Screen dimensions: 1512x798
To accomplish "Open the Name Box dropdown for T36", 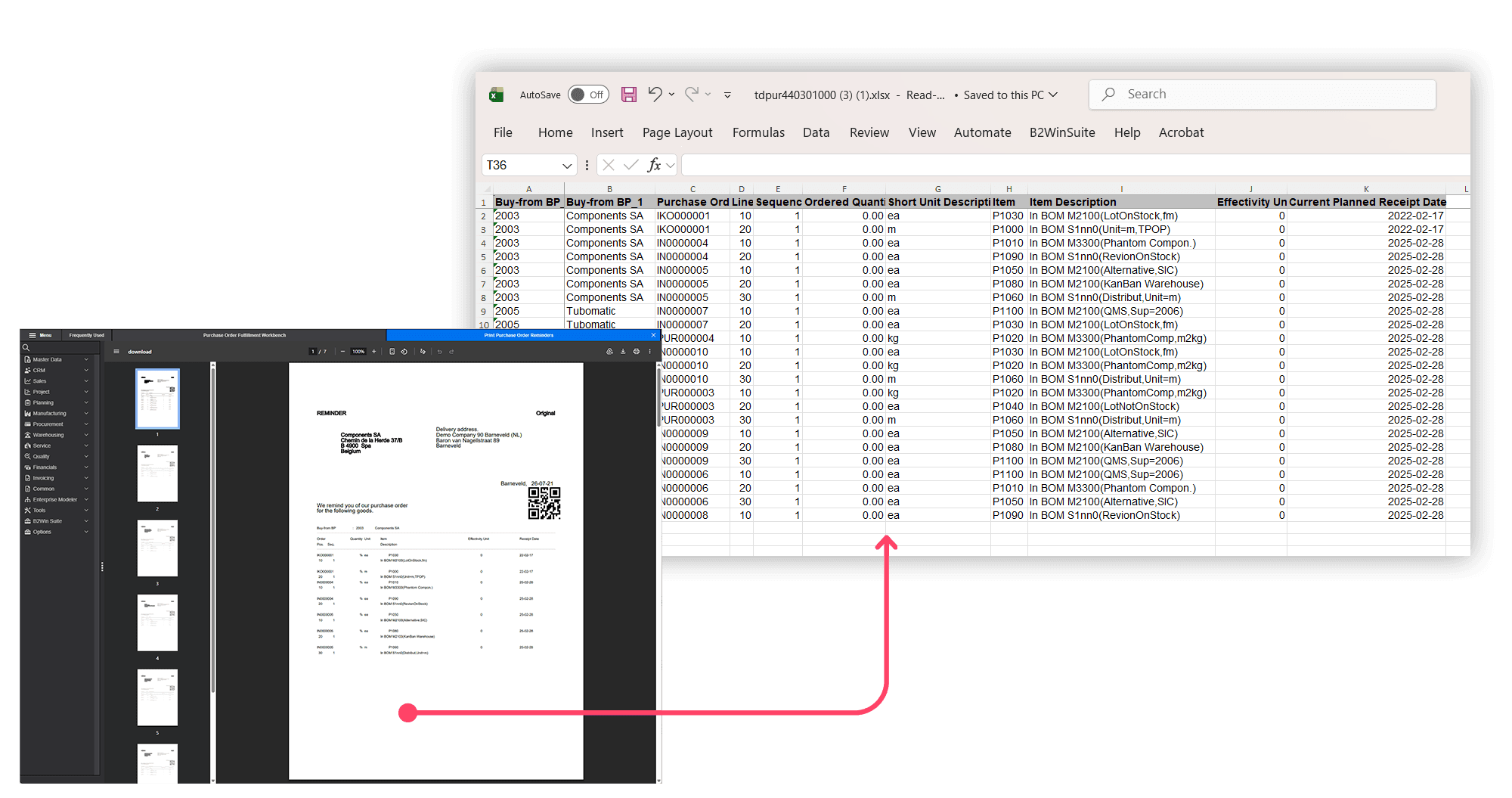I will [567, 166].
